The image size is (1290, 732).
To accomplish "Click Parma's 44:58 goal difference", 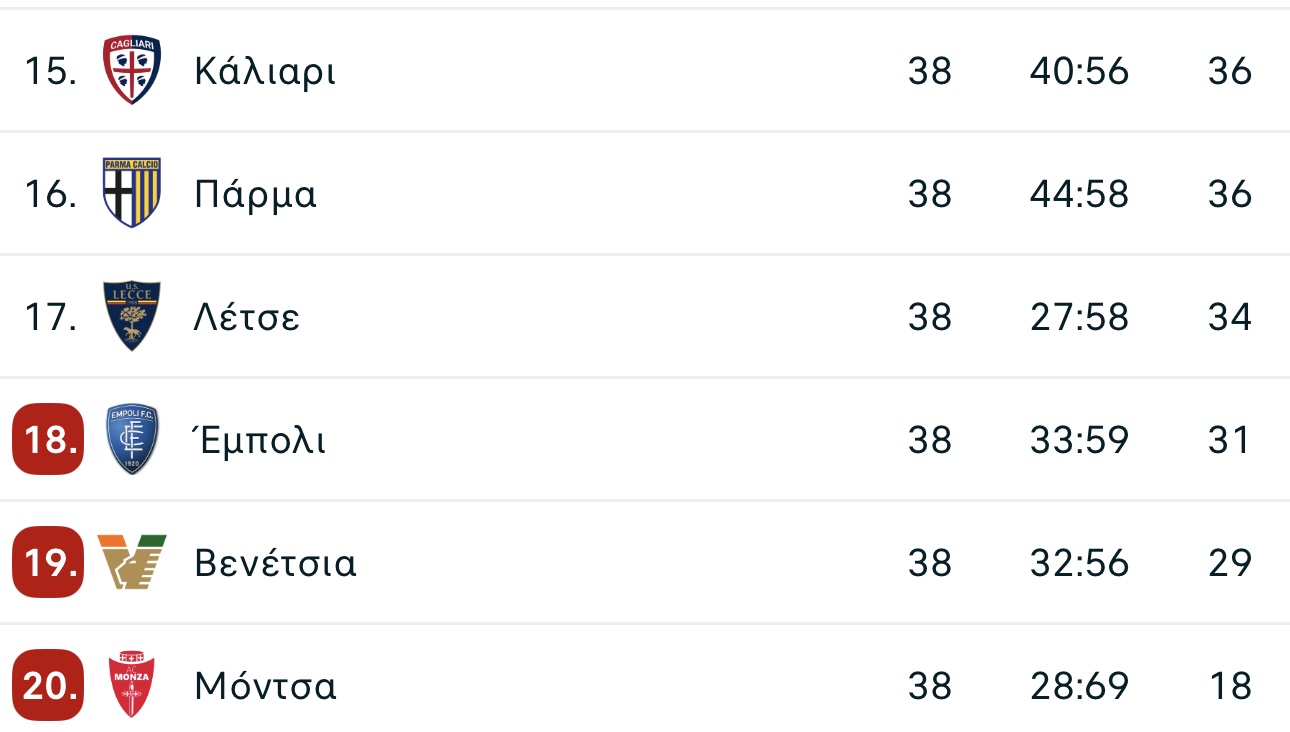I will point(1079,194).
